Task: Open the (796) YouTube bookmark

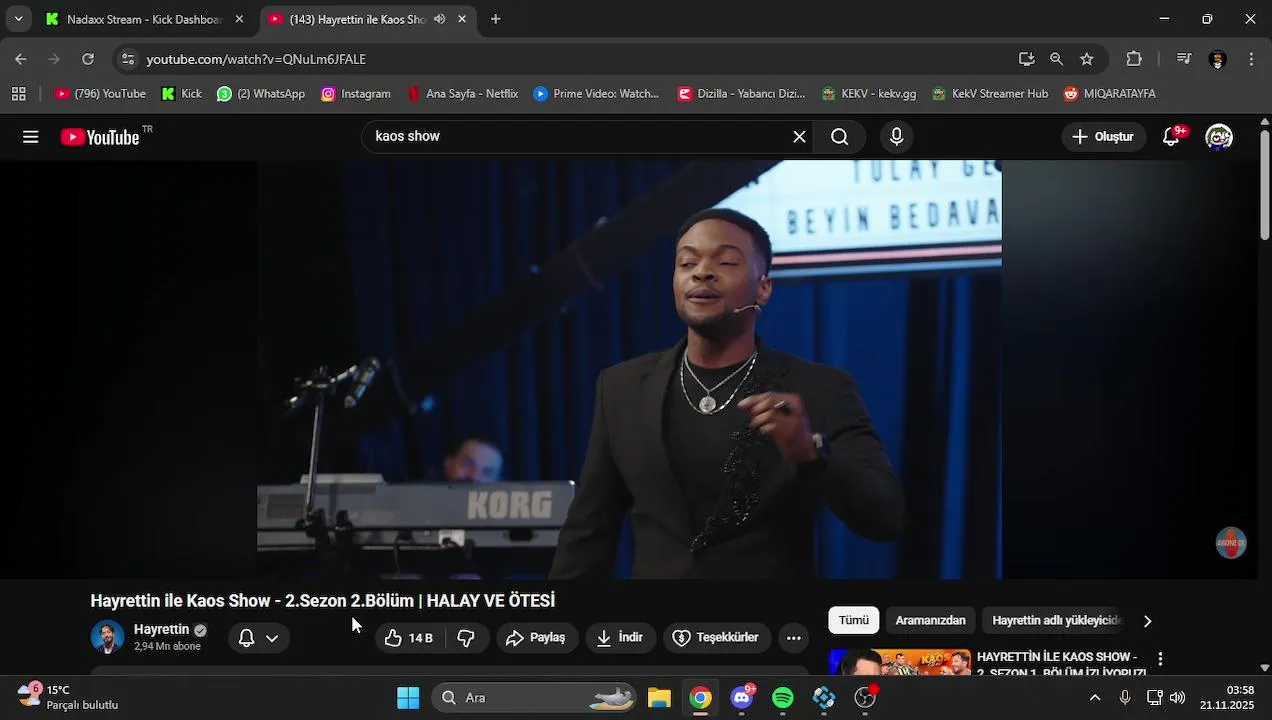Action: pyautogui.click(x=100, y=93)
